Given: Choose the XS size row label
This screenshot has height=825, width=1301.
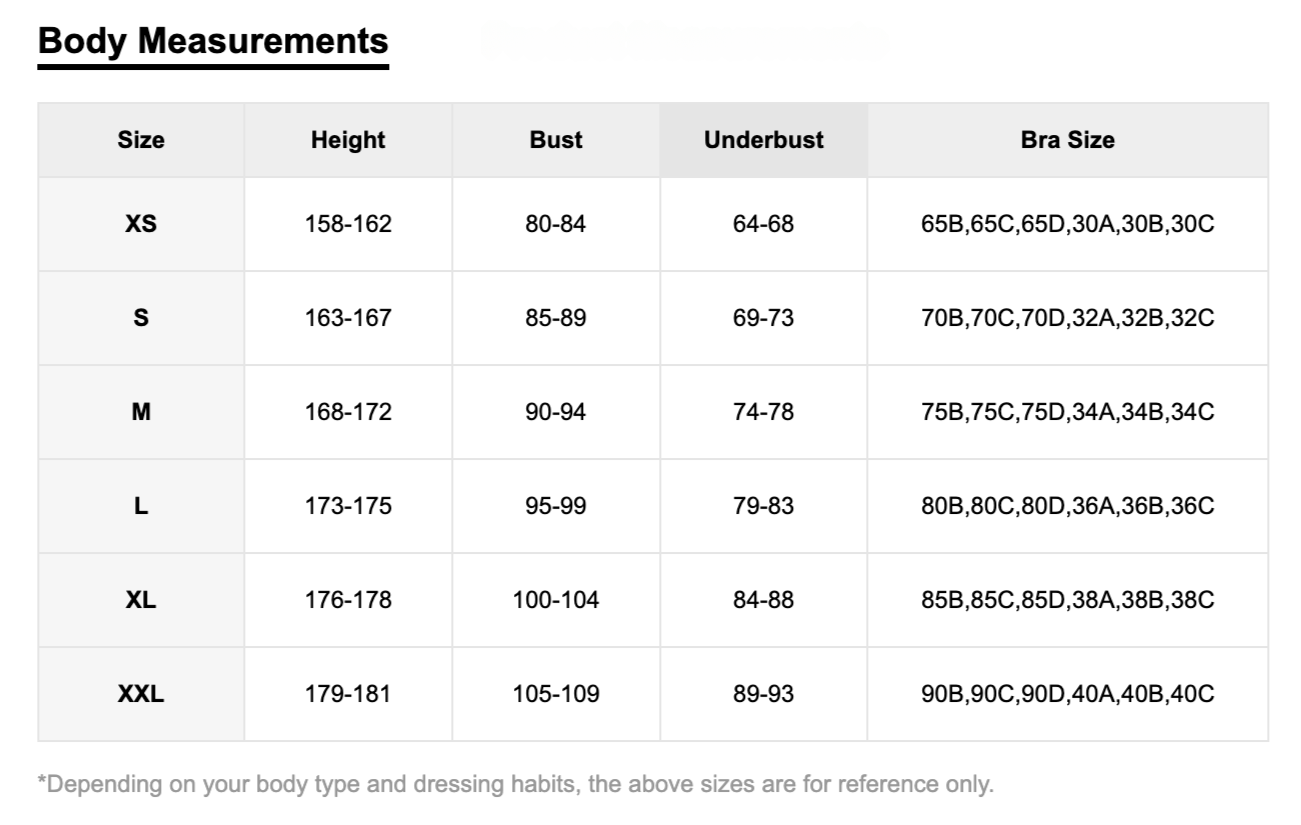Looking at the screenshot, I should [141, 224].
